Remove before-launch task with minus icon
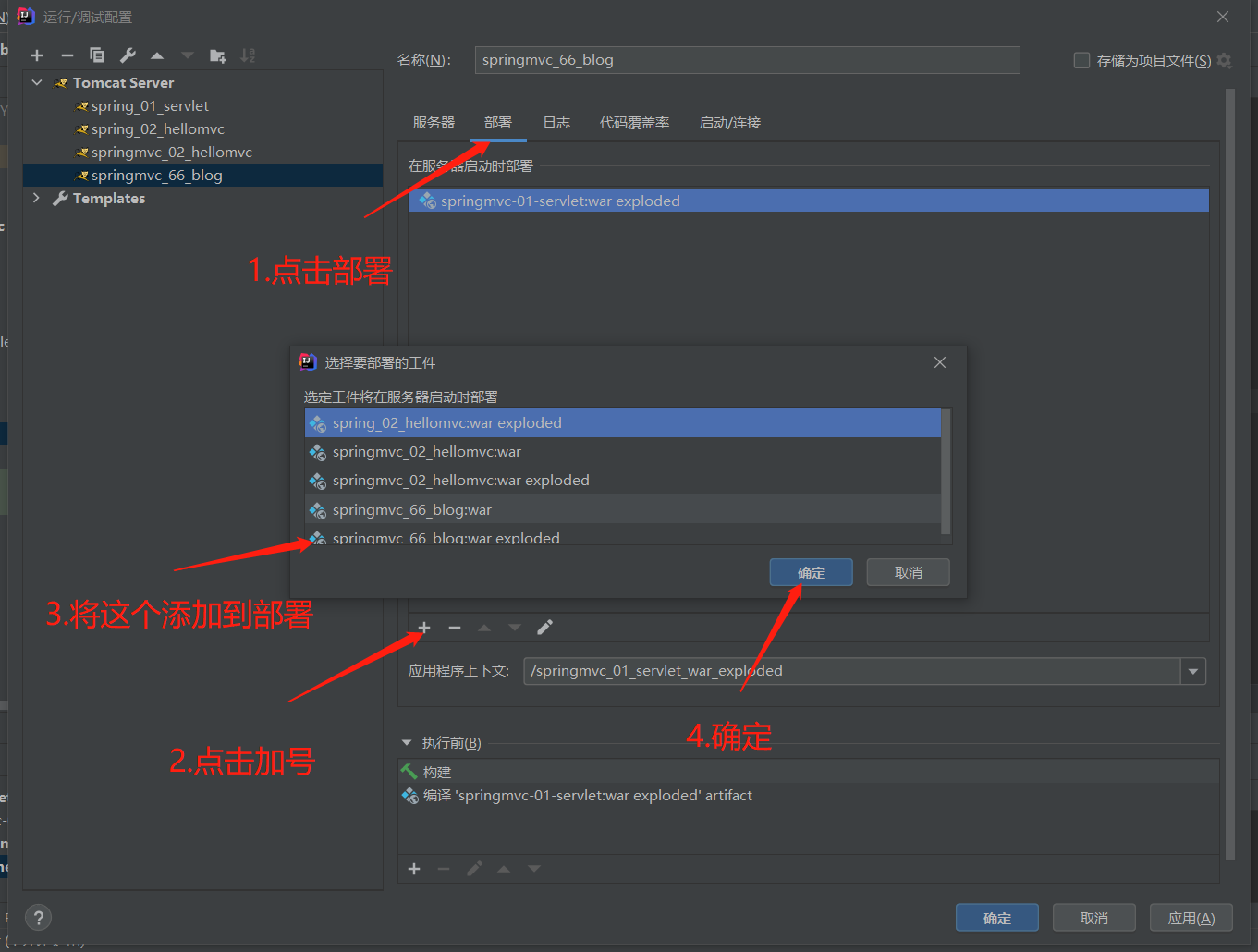 click(x=444, y=869)
